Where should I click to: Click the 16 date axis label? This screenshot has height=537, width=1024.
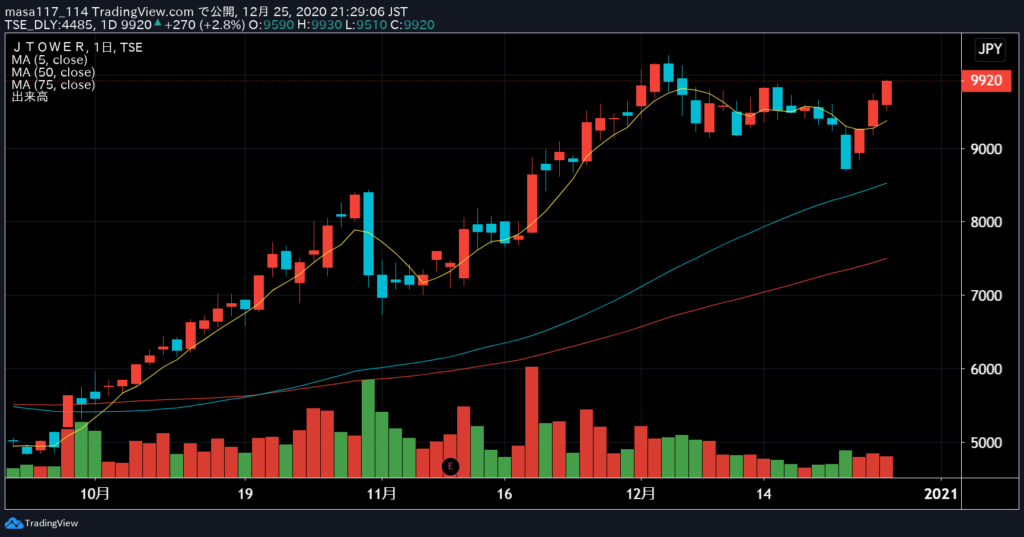click(x=504, y=494)
